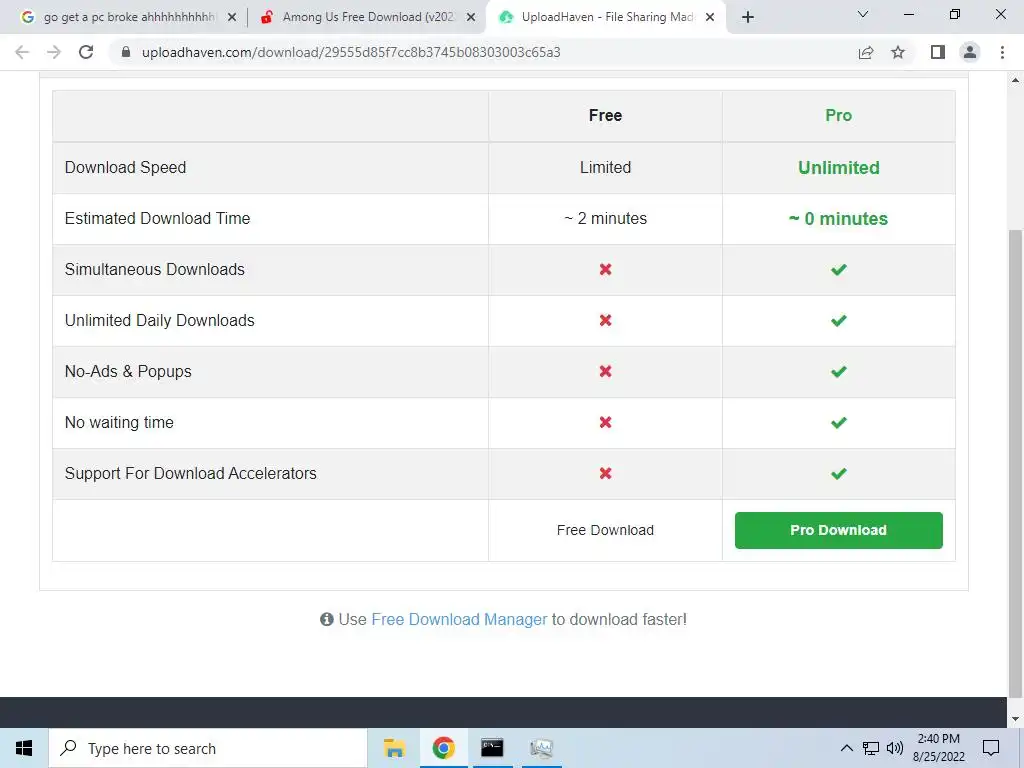Click the 'Download Speed' row label

pos(125,167)
